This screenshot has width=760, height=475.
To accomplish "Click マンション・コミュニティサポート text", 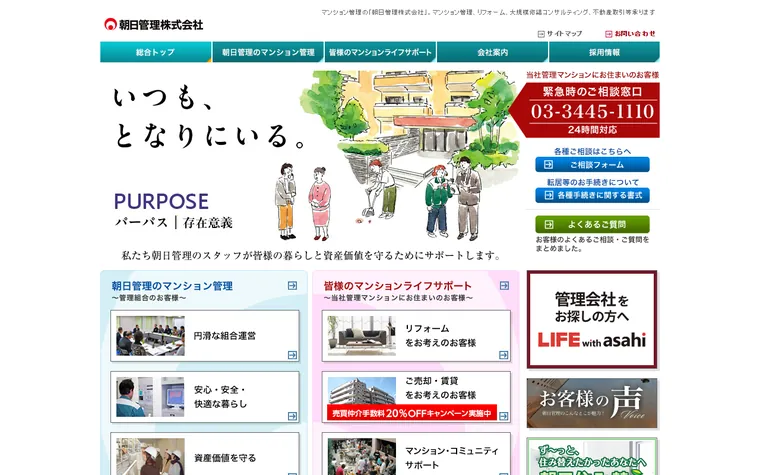I will 451,458.
